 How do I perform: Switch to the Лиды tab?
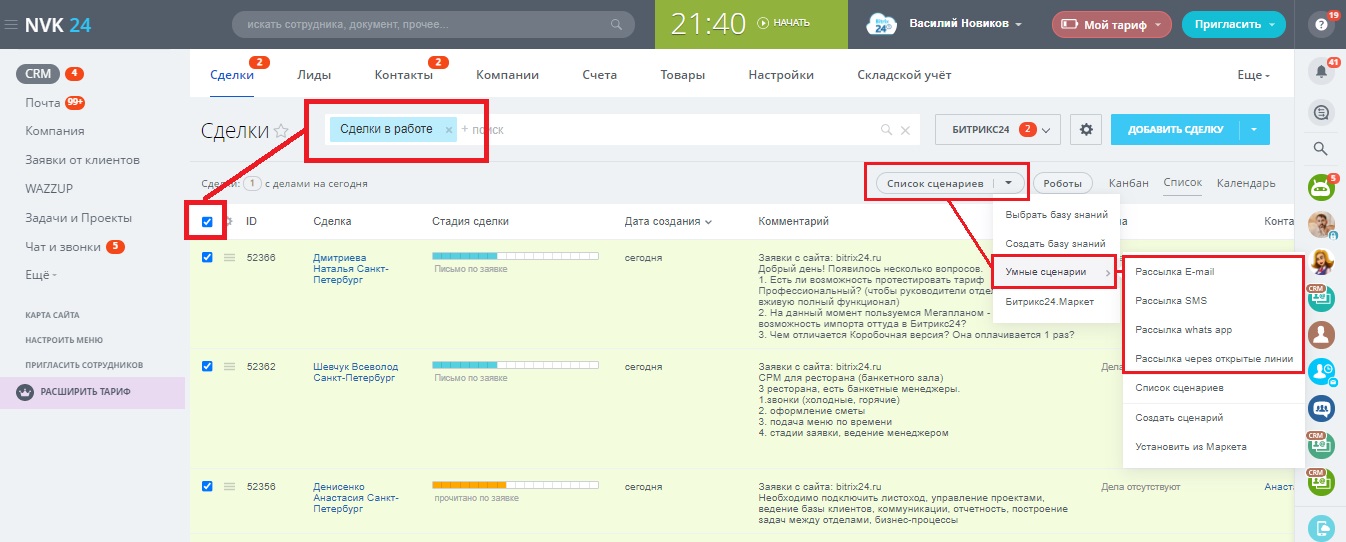[314, 75]
